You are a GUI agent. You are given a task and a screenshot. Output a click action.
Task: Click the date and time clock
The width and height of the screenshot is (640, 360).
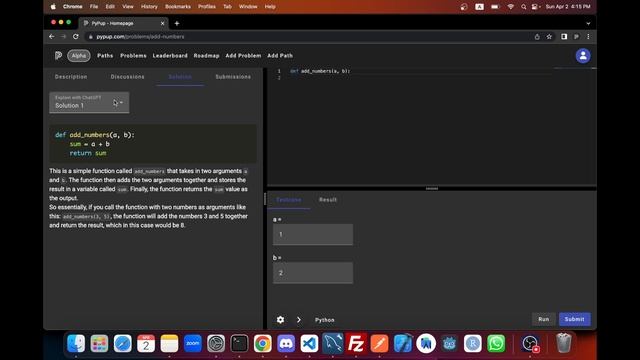click(568, 7)
